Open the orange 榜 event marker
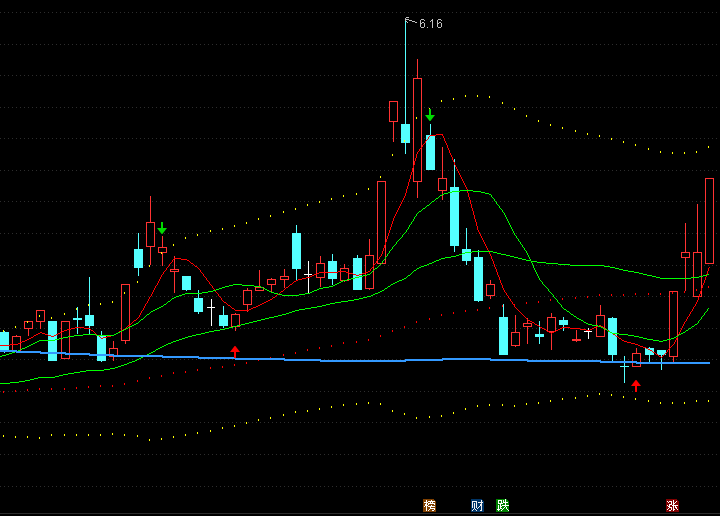 (x=429, y=505)
